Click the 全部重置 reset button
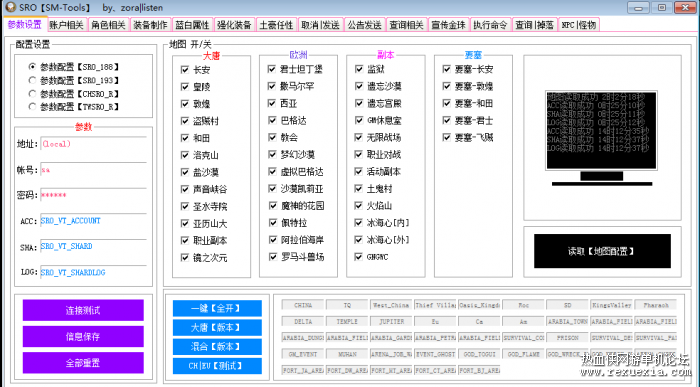The width and height of the screenshot is (700, 387). 83,362
